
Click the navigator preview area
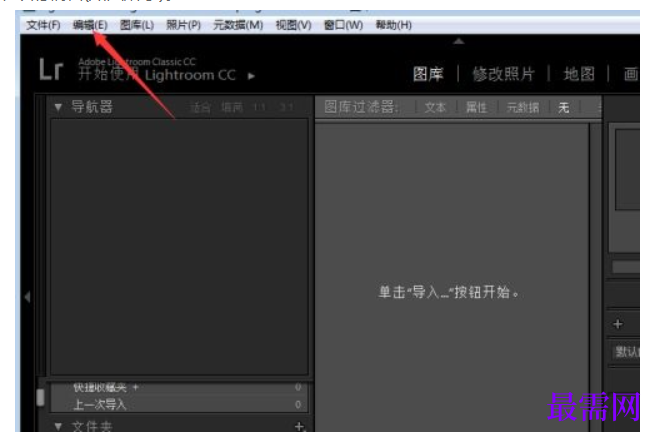tap(179, 247)
